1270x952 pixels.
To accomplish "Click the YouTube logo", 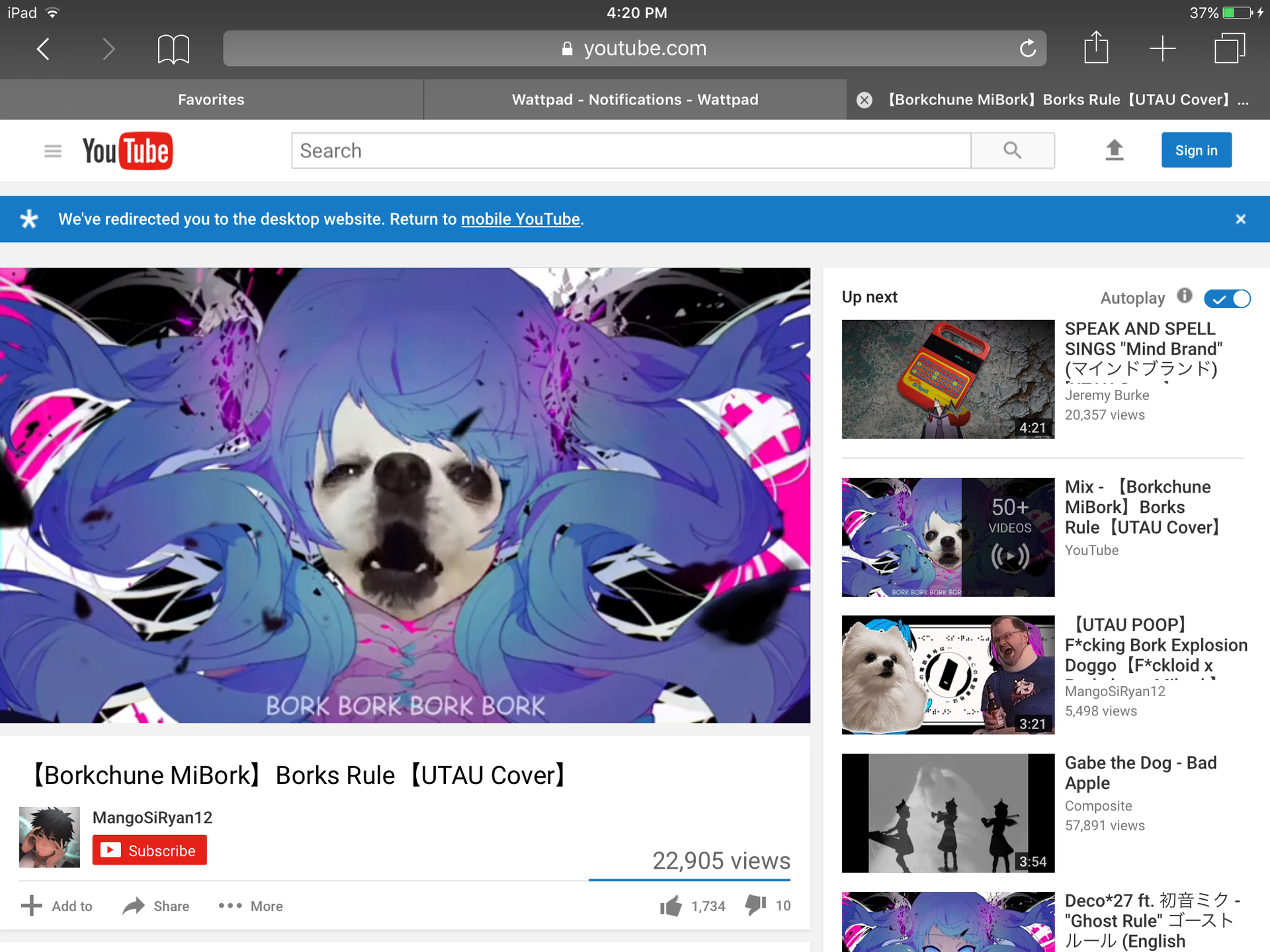I will tap(127, 151).
